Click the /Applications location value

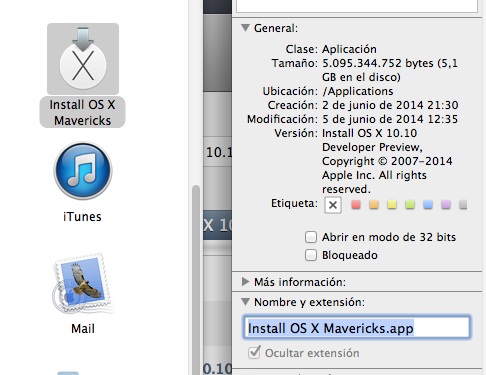click(358, 91)
